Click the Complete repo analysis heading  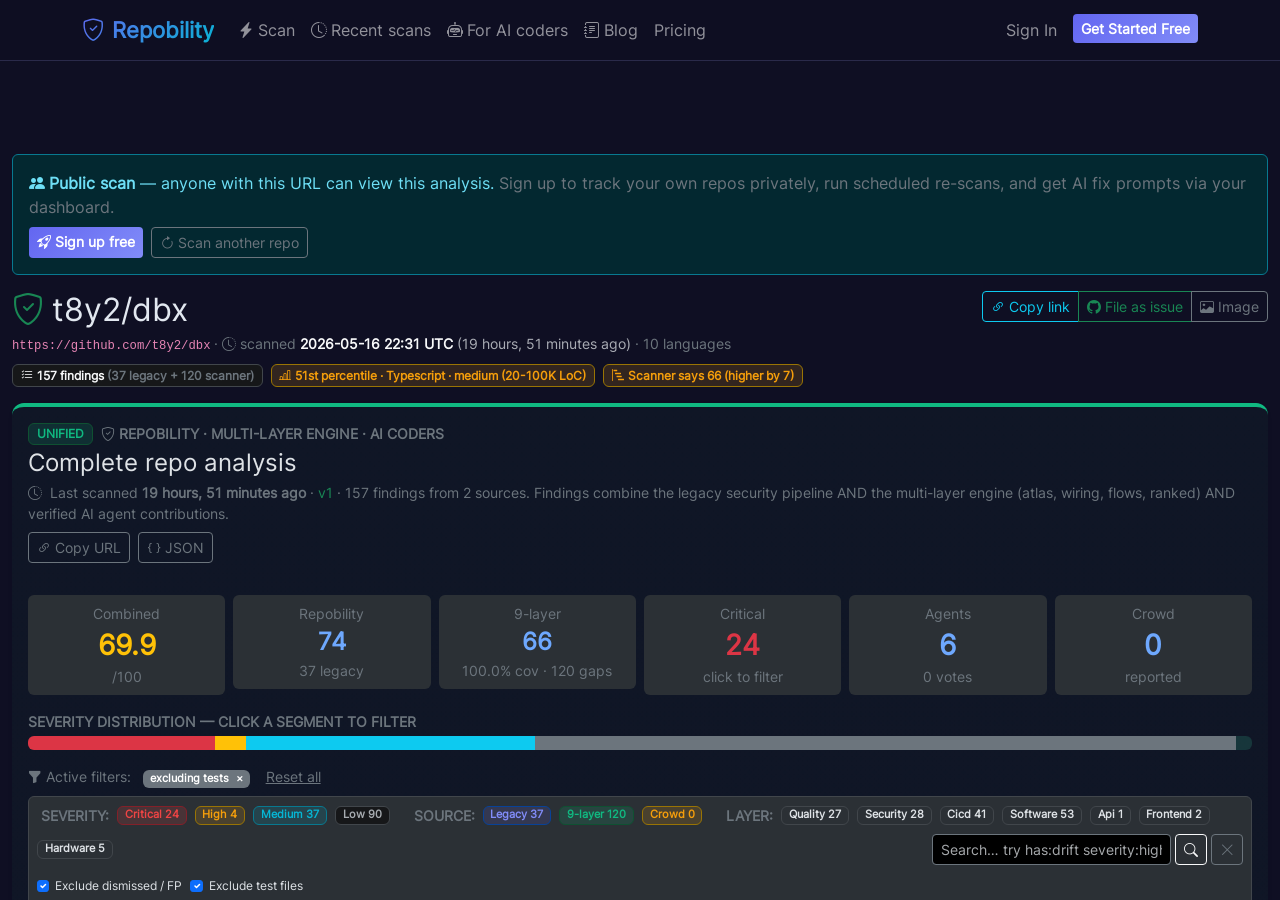coord(162,463)
